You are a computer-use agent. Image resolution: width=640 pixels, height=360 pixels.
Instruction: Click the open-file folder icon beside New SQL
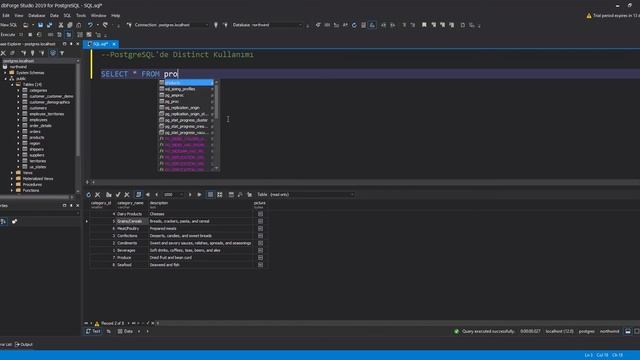click(26, 25)
